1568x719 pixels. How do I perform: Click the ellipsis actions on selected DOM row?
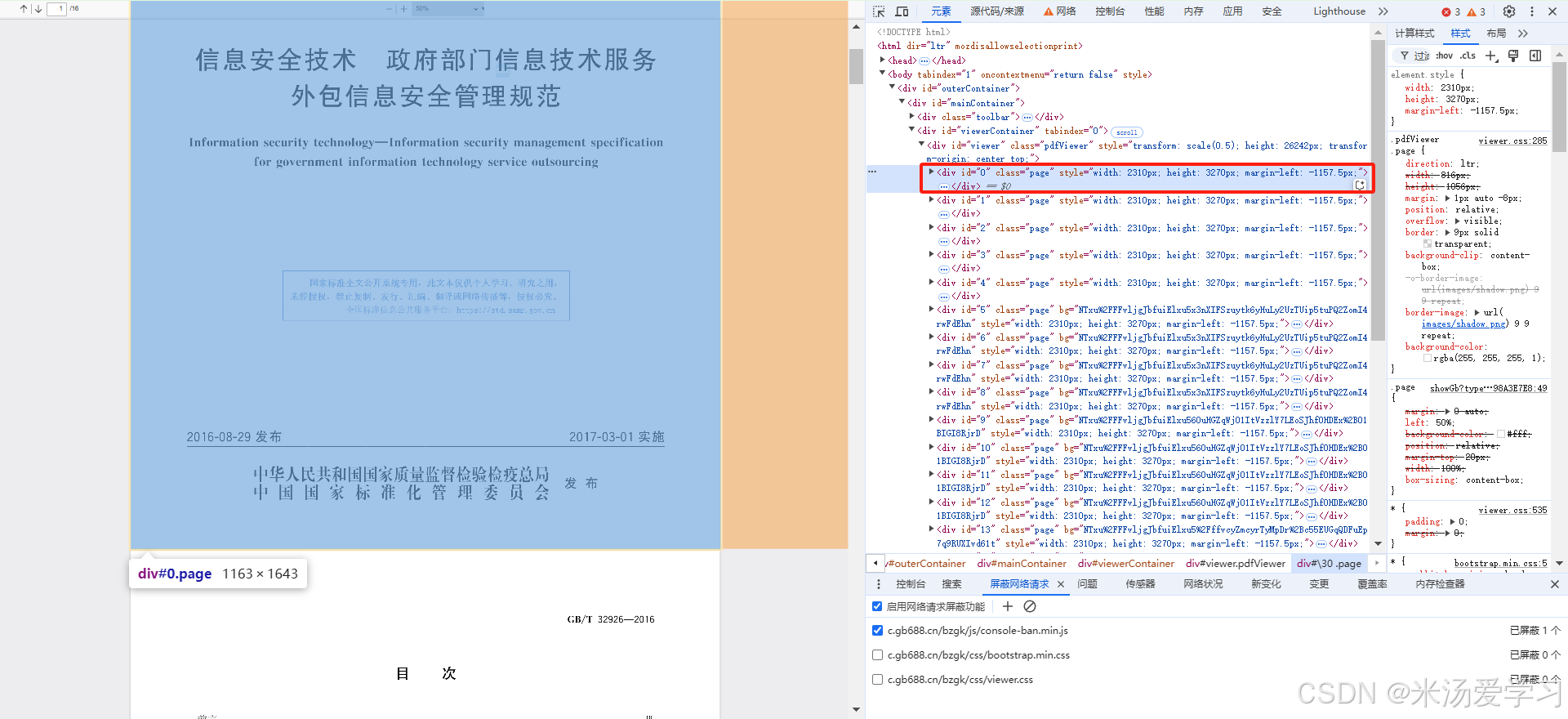point(872,172)
